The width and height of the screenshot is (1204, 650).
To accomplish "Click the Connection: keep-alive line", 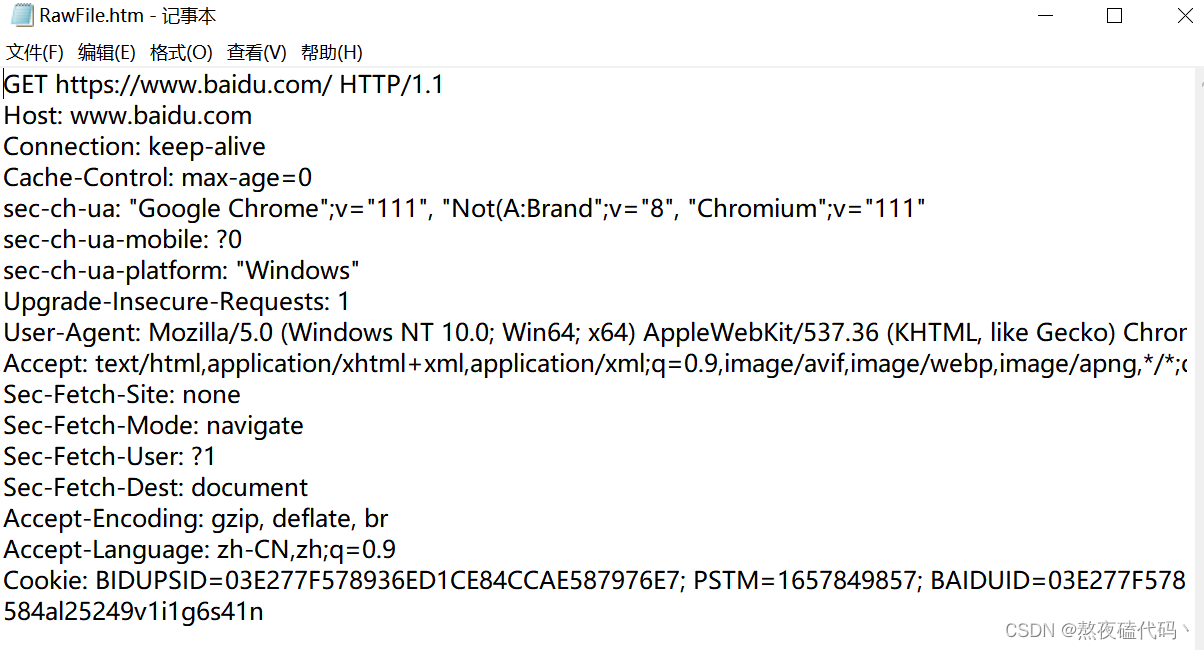I will coord(135,147).
